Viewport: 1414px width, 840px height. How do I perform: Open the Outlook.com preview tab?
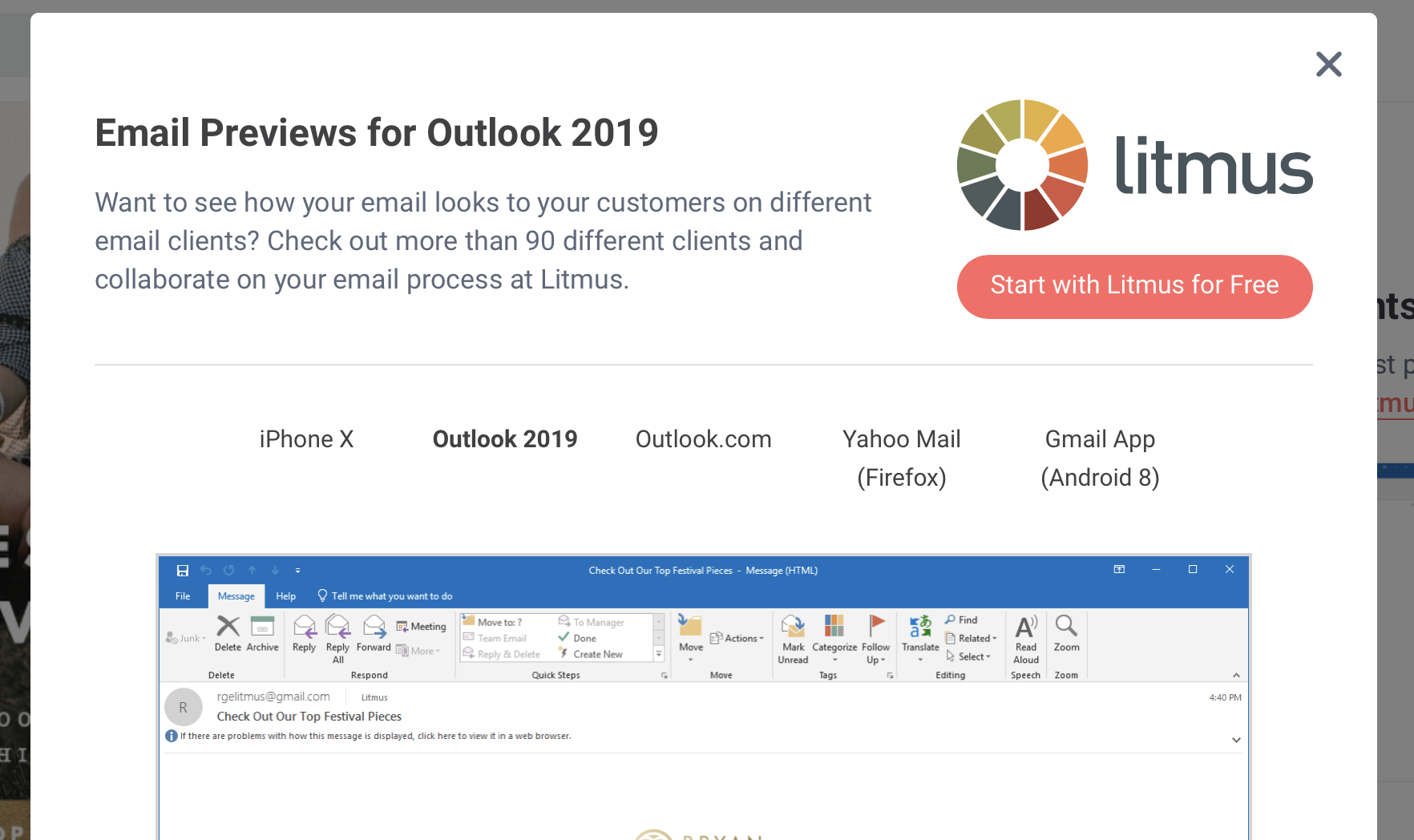point(703,439)
